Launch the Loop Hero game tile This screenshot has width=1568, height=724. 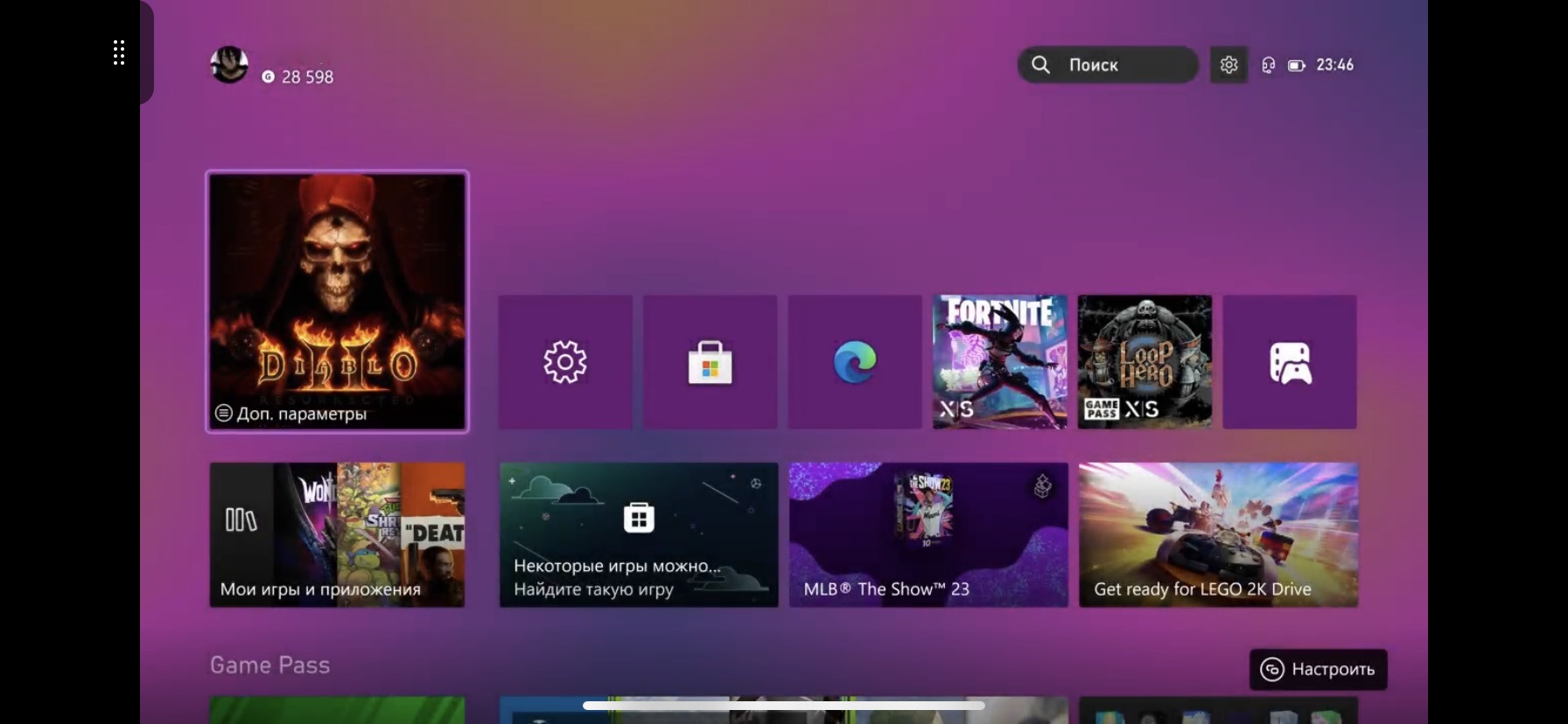(1144, 362)
